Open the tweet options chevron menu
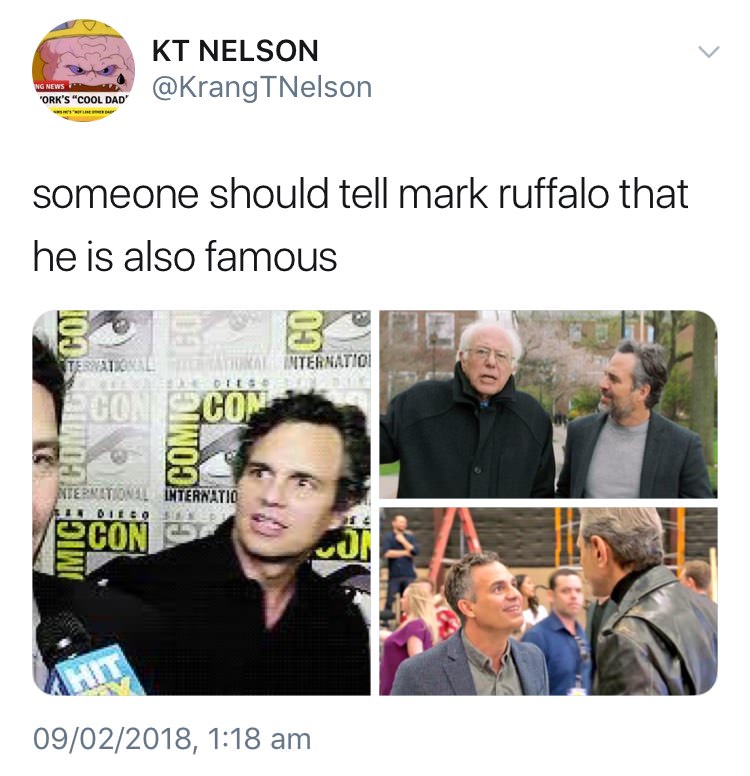 (x=708, y=51)
